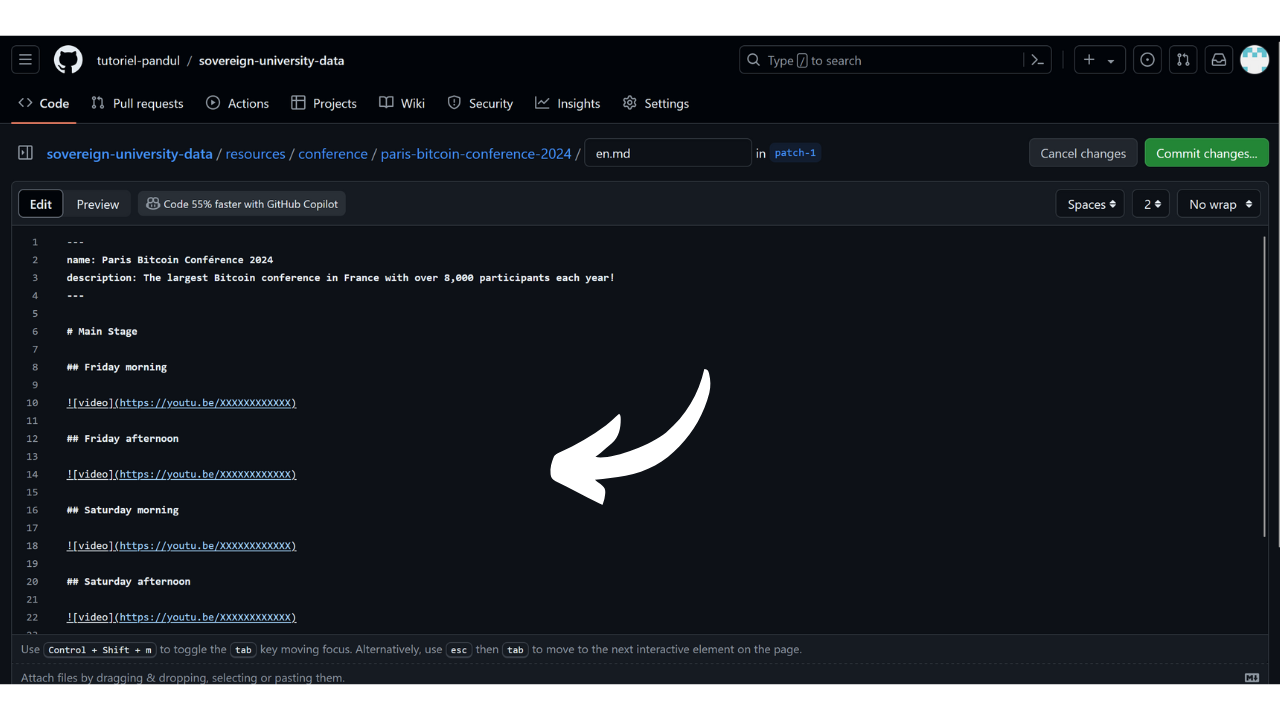Image resolution: width=1280 pixels, height=720 pixels.
Task: Click the video link on line 10
Action: 182,403
